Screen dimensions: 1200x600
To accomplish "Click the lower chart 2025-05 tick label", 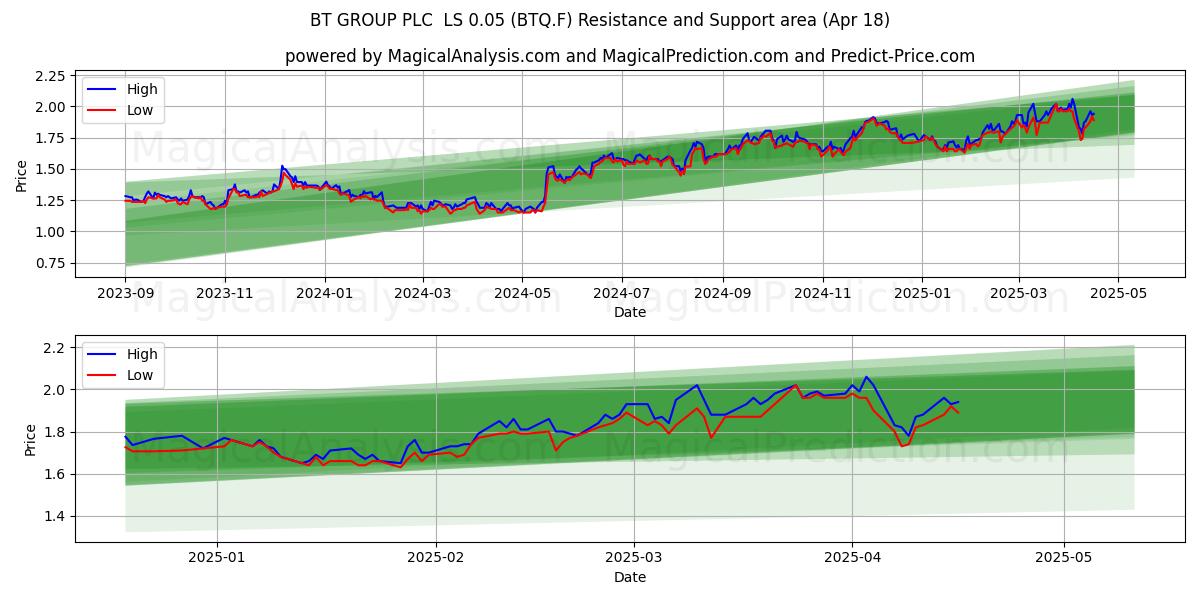I will coord(1064,558).
